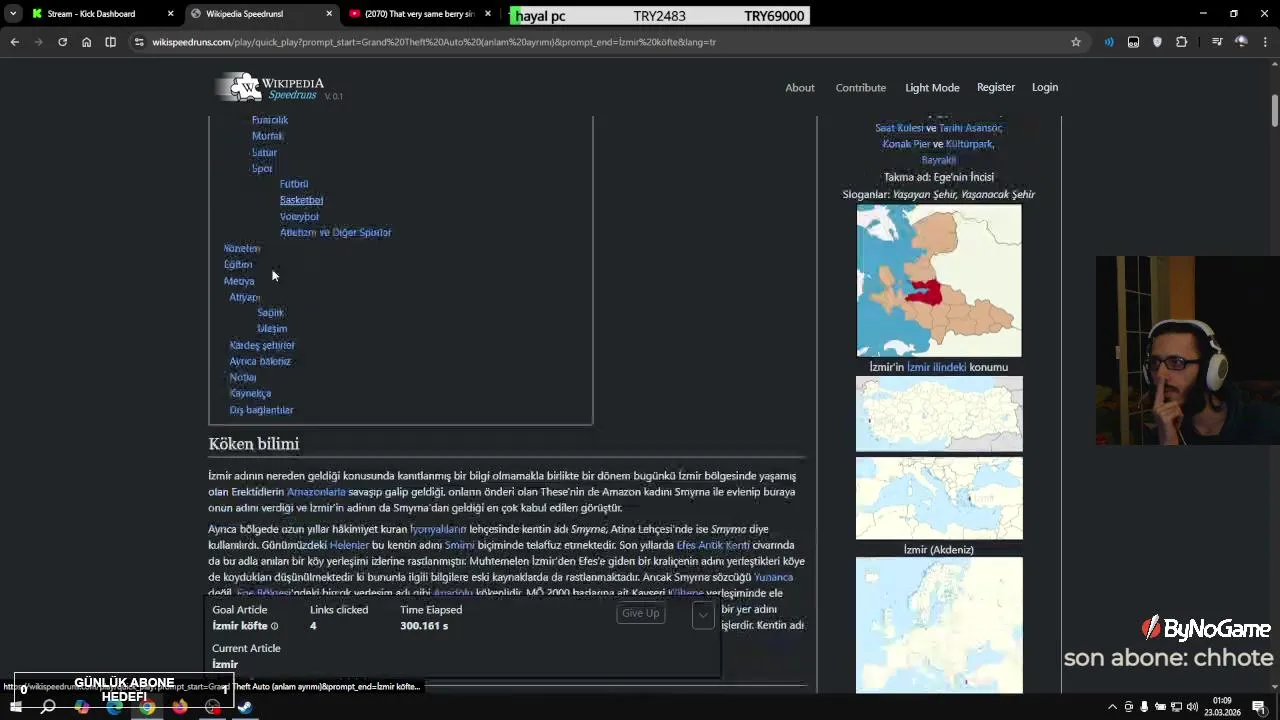Open the Basketbol contents link

click(x=301, y=200)
